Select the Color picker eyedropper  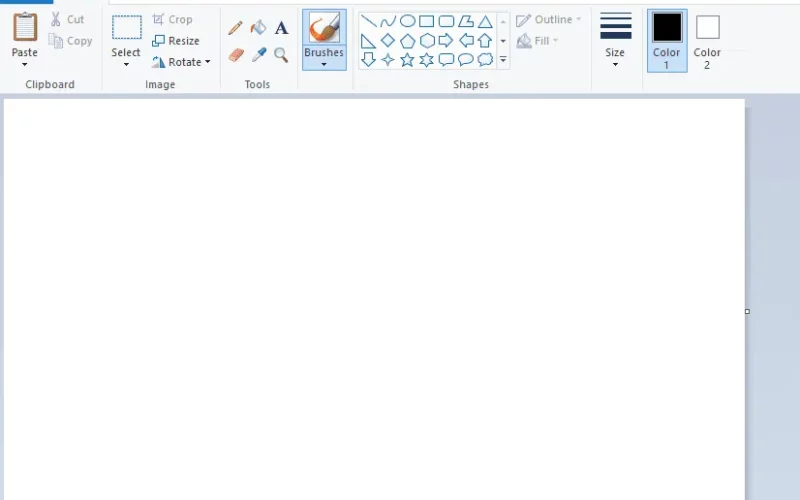coord(259,54)
